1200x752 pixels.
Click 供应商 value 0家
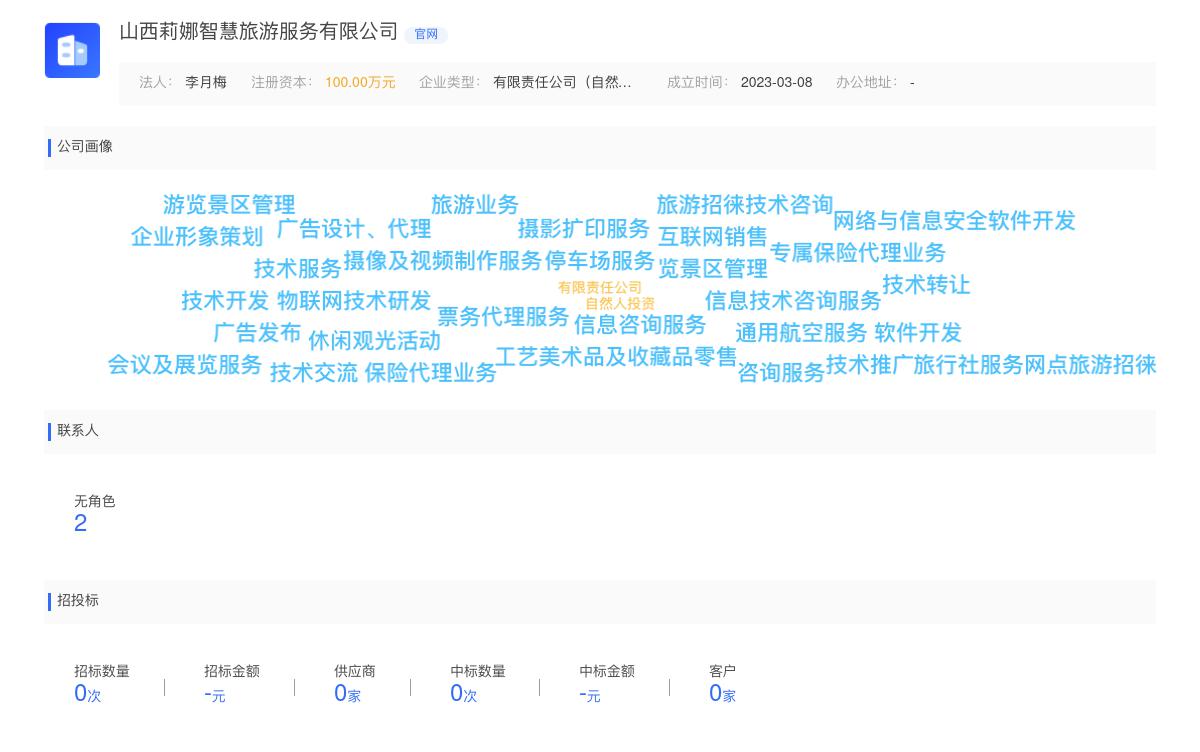(x=347, y=693)
